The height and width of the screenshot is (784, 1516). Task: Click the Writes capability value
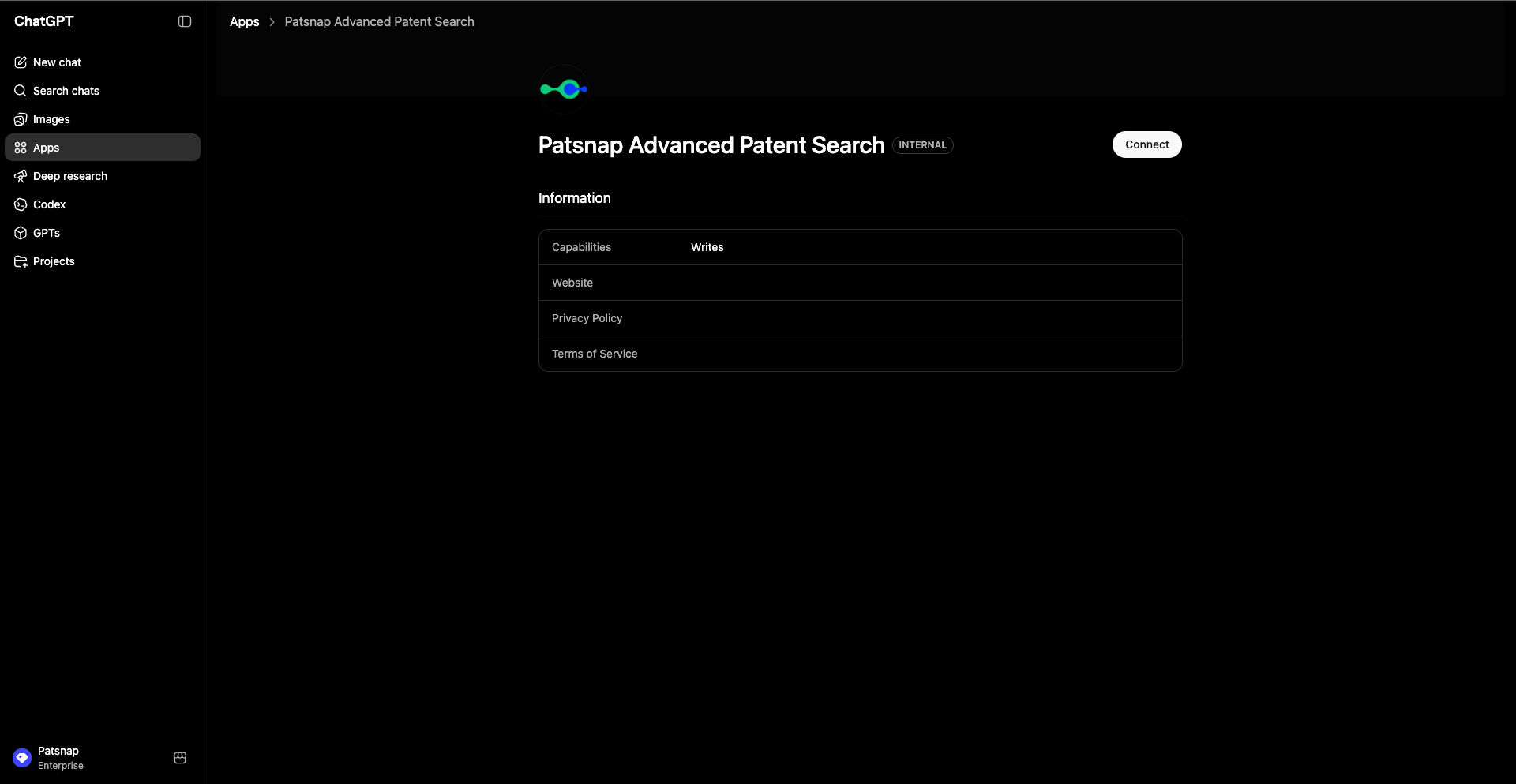(707, 247)
